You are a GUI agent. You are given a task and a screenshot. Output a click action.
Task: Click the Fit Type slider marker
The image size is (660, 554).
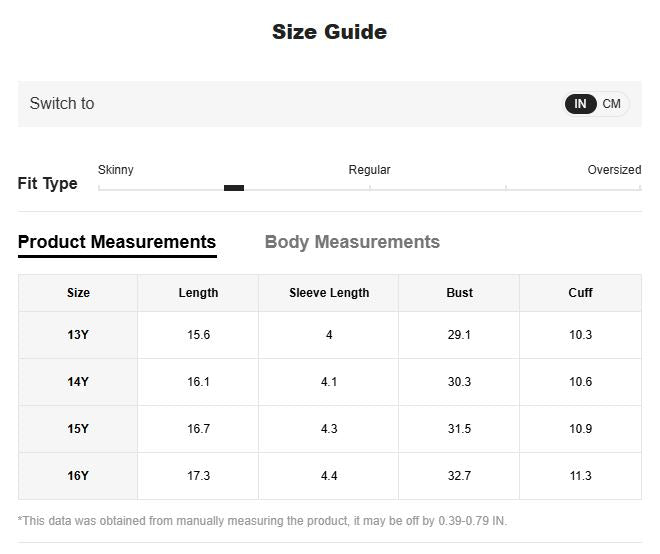coord(234,188)
